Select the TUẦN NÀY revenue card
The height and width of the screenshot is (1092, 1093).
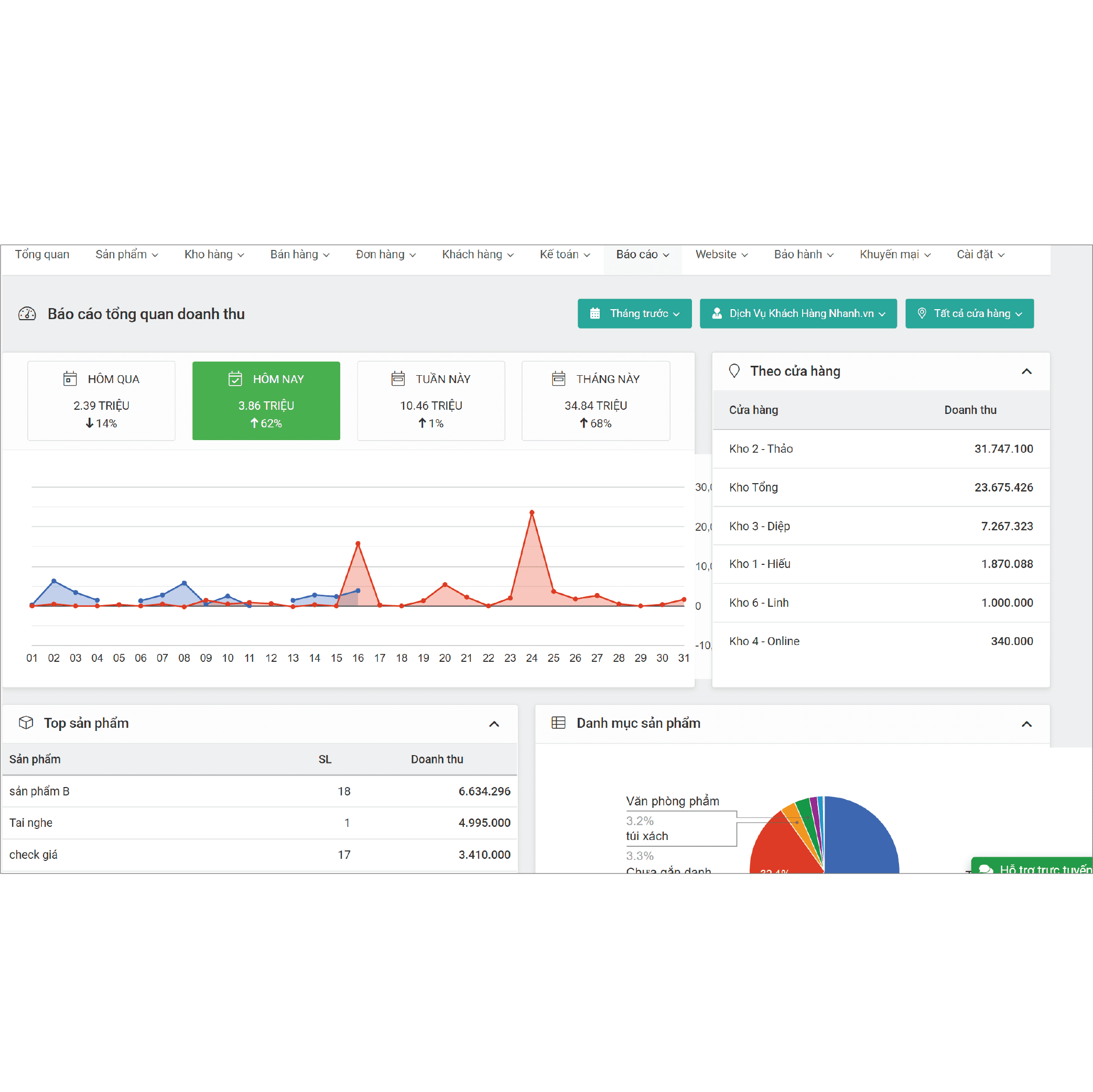tap(430, 400)
